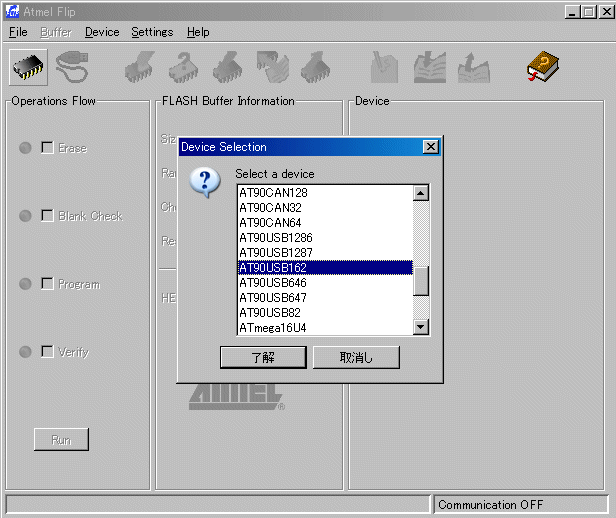The image size is (616, 518).
Task: Confirm with the 了解 button
Action: pyautogui.click(x=263, y=357)
